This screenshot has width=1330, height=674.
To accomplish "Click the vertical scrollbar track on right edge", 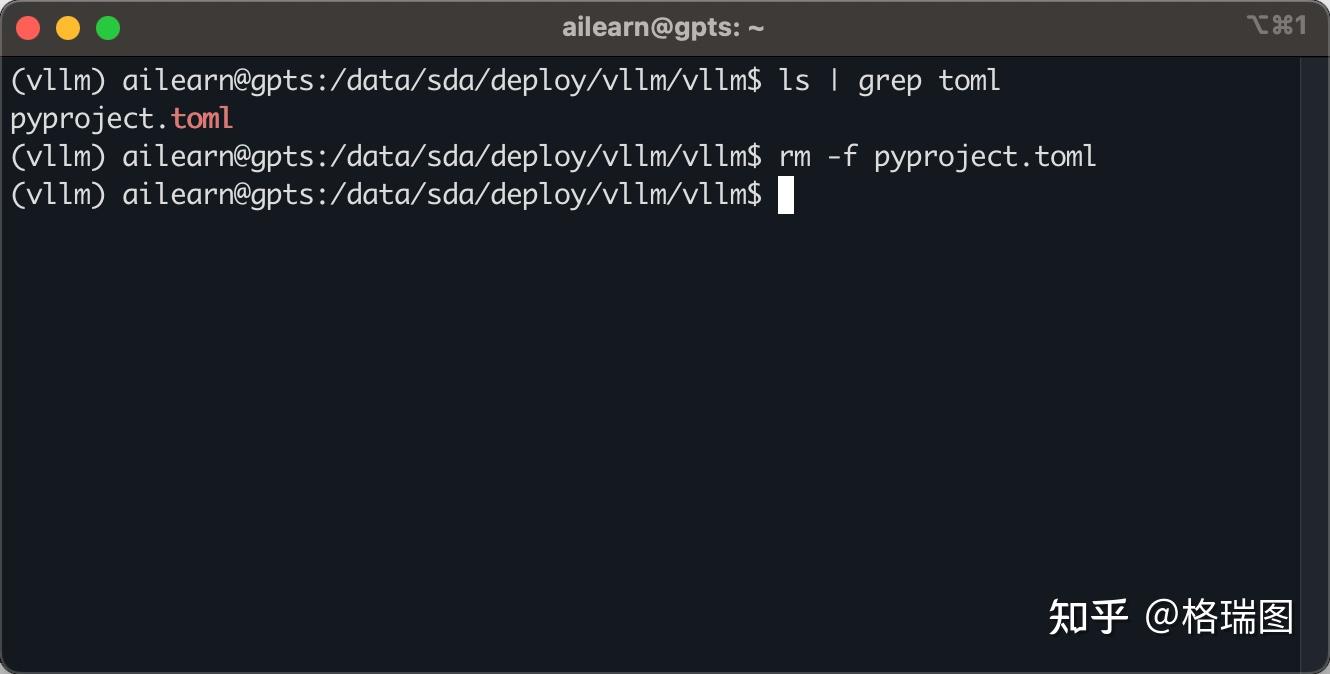I will click(1313, 360).
